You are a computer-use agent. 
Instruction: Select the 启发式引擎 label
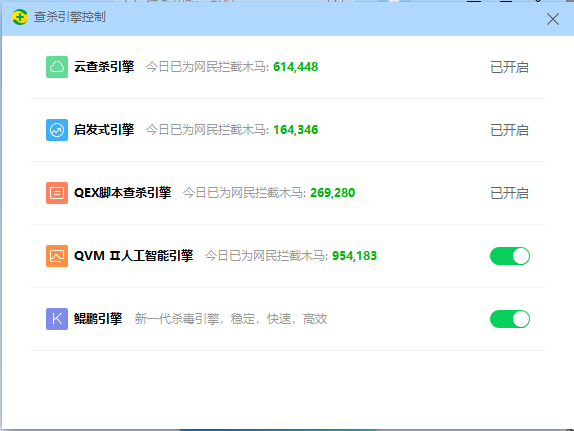(x=104, y=130)
